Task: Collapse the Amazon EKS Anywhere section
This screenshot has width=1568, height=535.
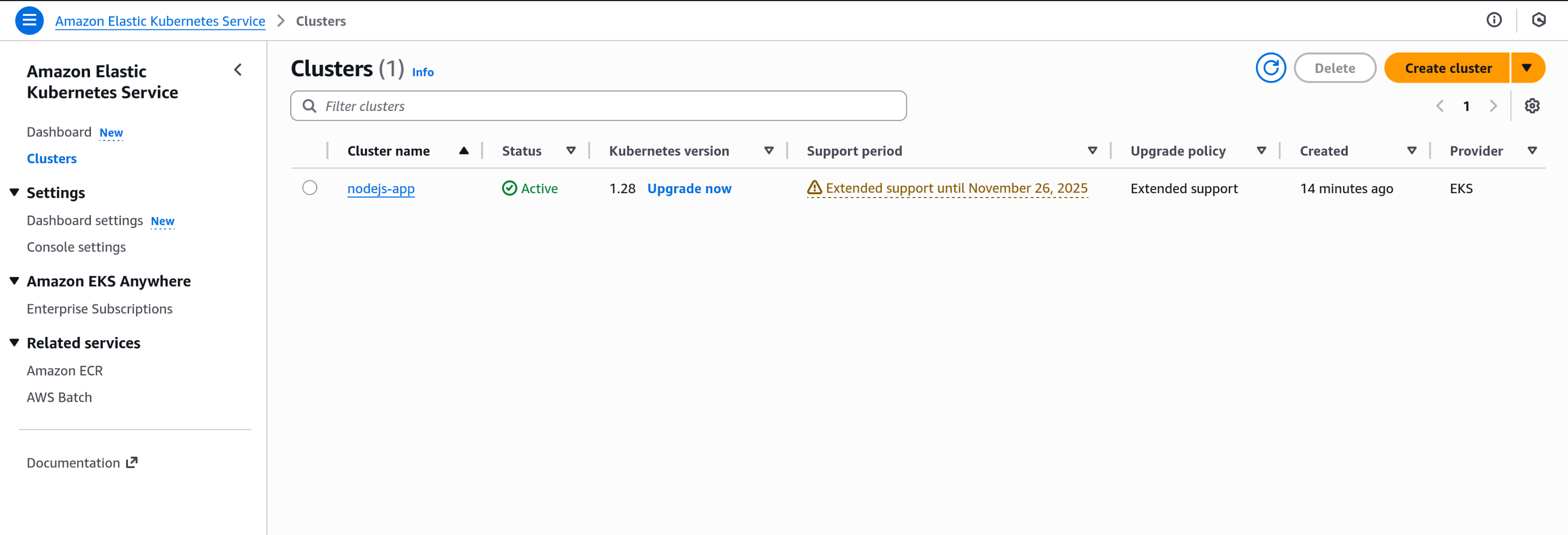Action: pyautogui.click(x=14, y=280)
